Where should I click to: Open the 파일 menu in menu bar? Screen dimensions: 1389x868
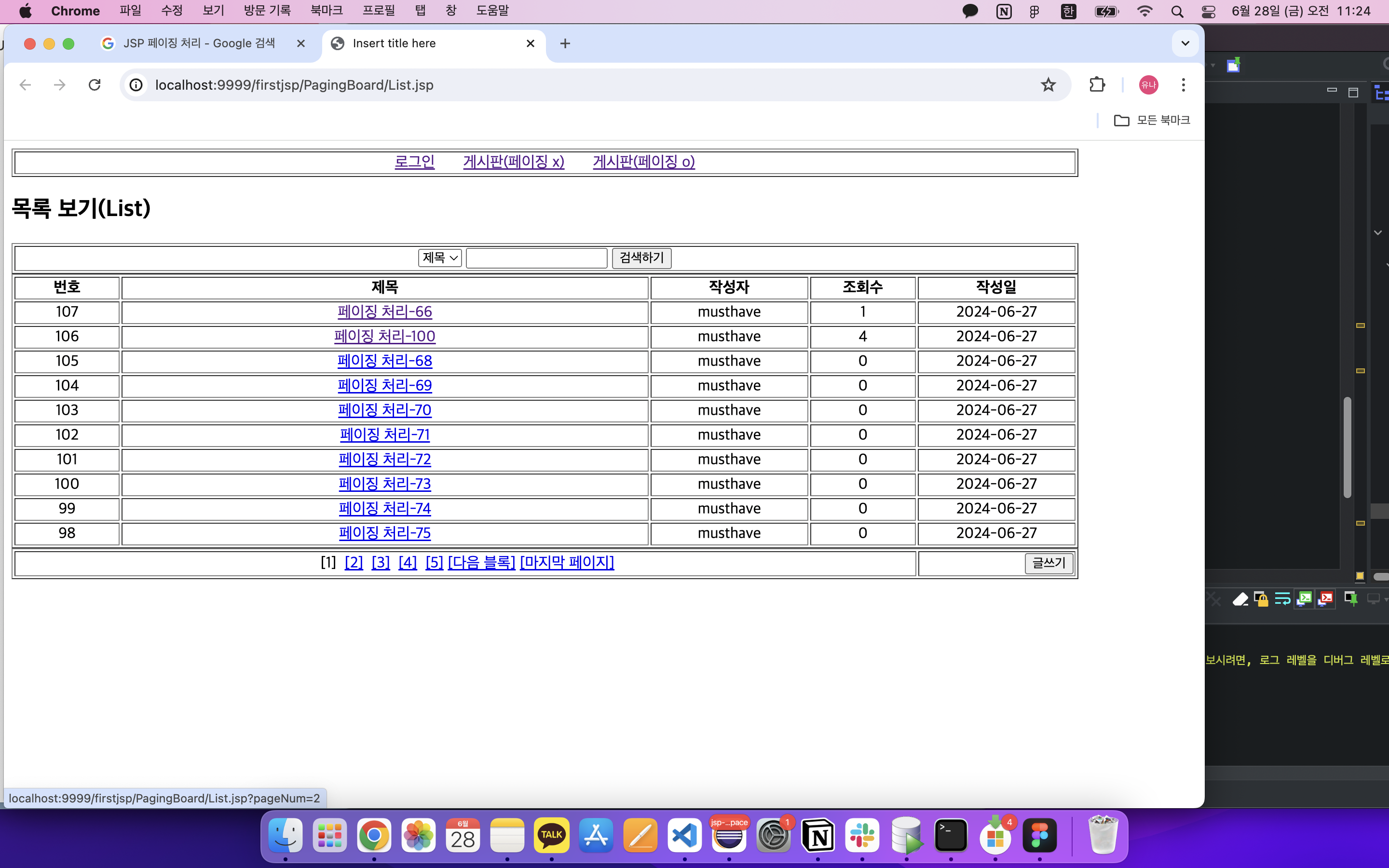[130, 11]
